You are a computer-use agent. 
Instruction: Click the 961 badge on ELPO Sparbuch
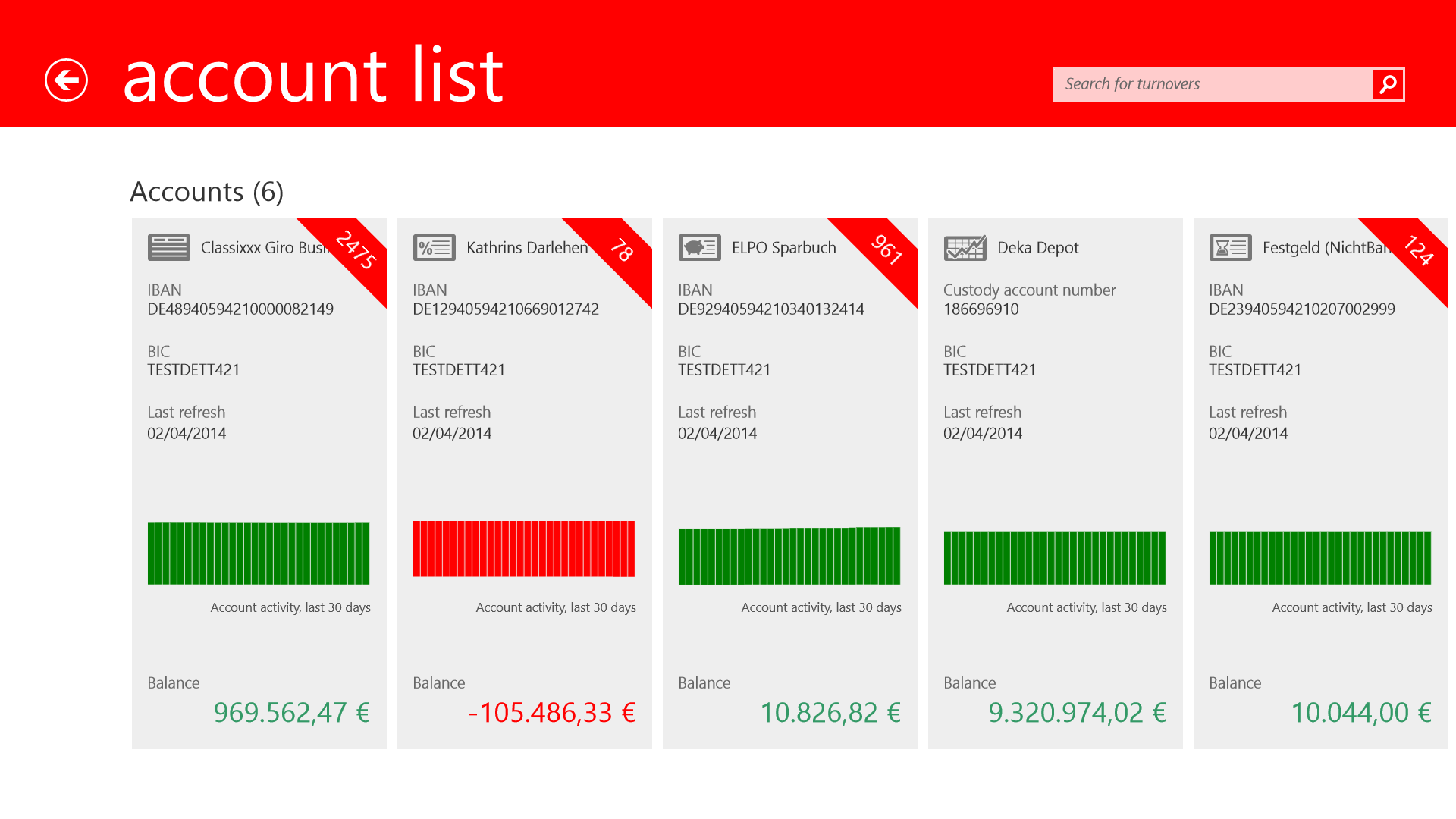(886, 250)
